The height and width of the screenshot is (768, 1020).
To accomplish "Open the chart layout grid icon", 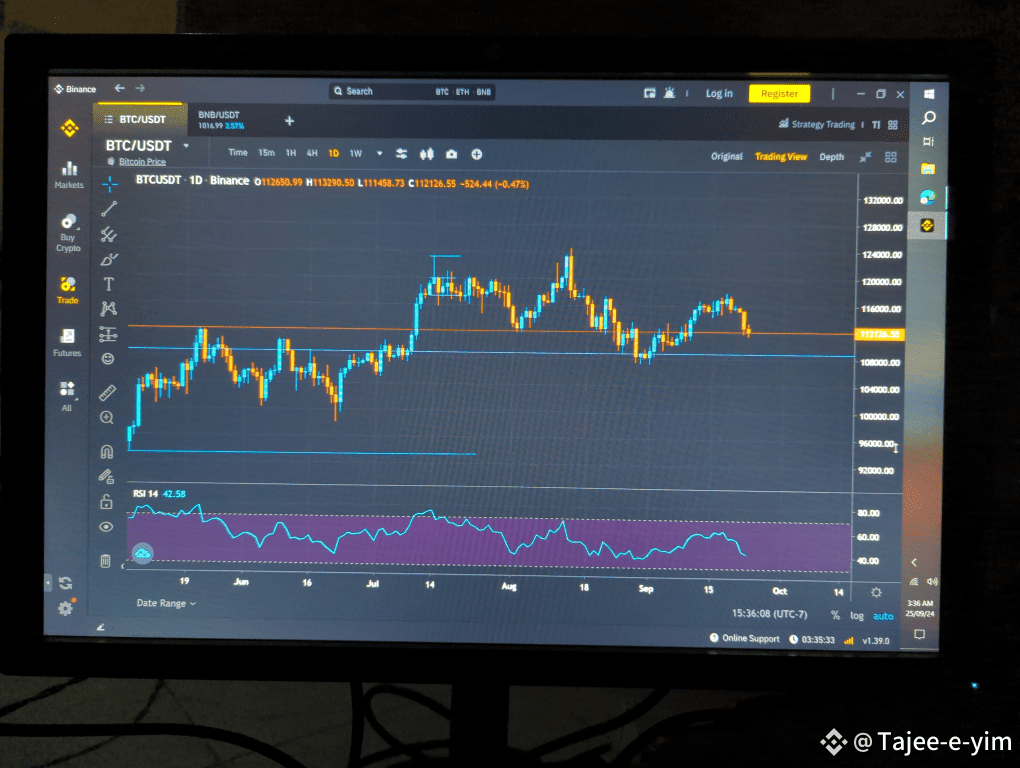I will (x=891, y=157).
